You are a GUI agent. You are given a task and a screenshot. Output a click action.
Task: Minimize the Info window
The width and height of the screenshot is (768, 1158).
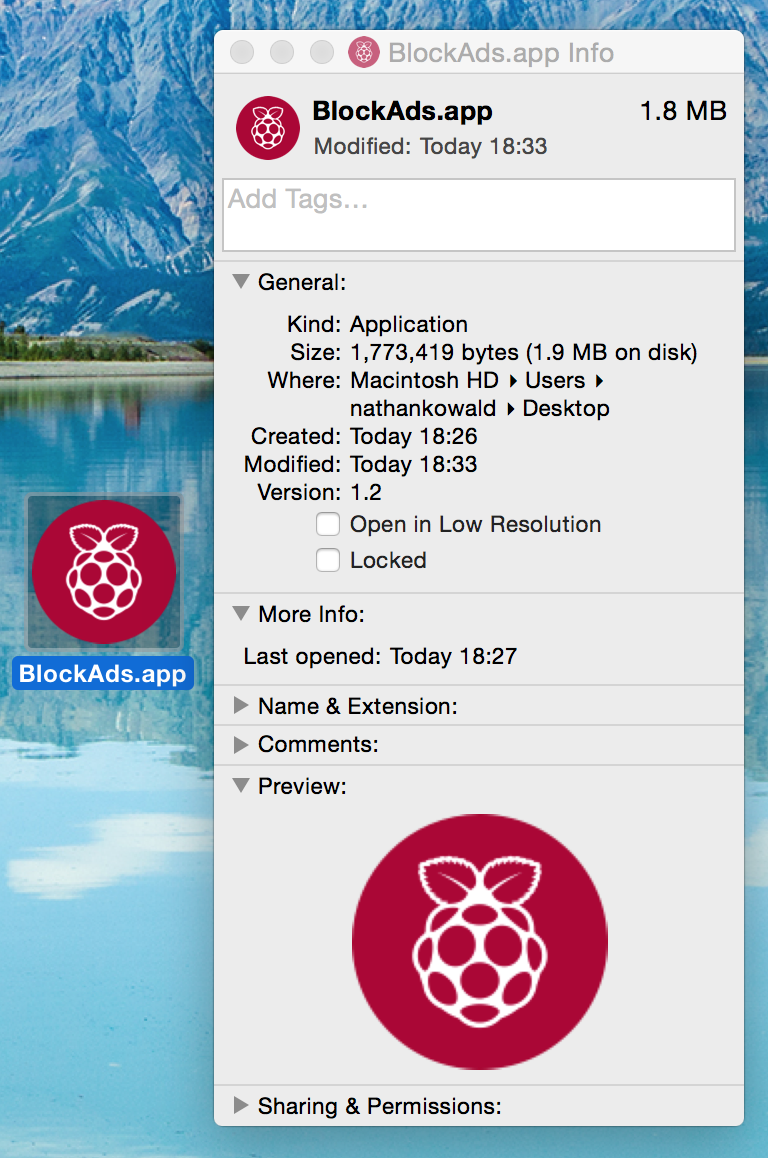coord(282,52)
